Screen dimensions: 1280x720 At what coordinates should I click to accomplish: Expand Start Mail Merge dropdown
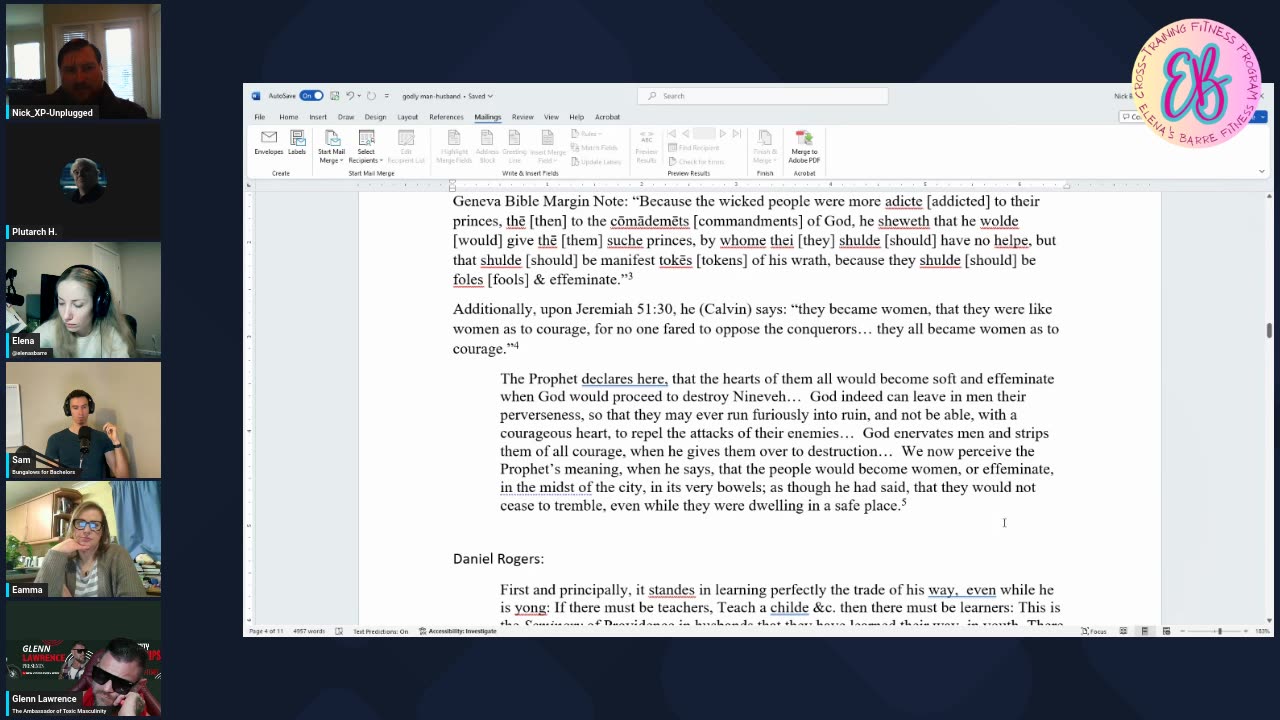click(x=331, y=148)
